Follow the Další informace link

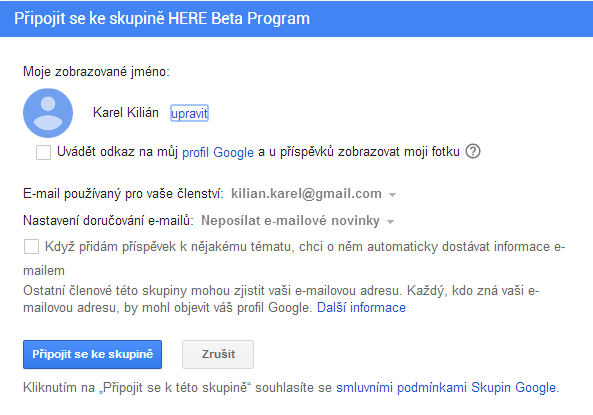click(361, 308)
